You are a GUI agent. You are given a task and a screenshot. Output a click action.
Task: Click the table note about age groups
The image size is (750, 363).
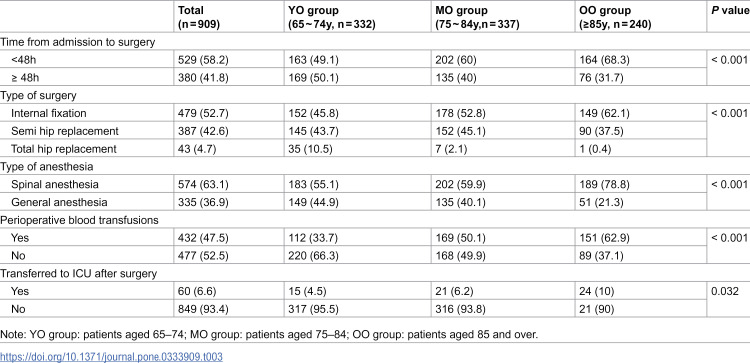tap(269, 335)
